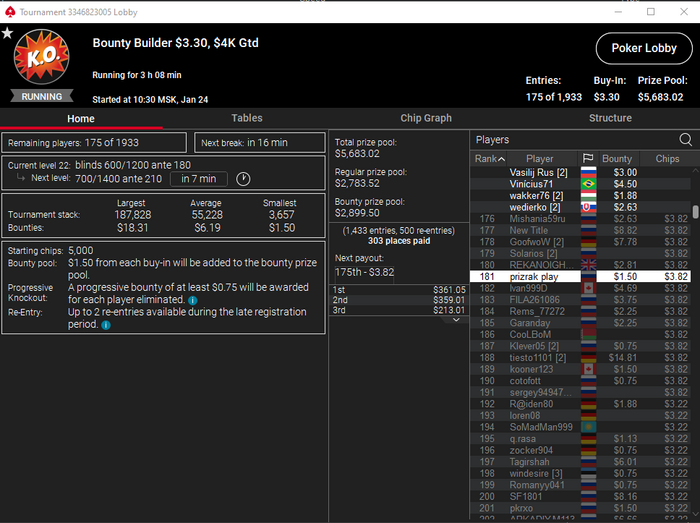Click Russian flag next to Vasilij Rus
Screen dimensions: 700x523
pyautogui.click(x=588, y=172)
